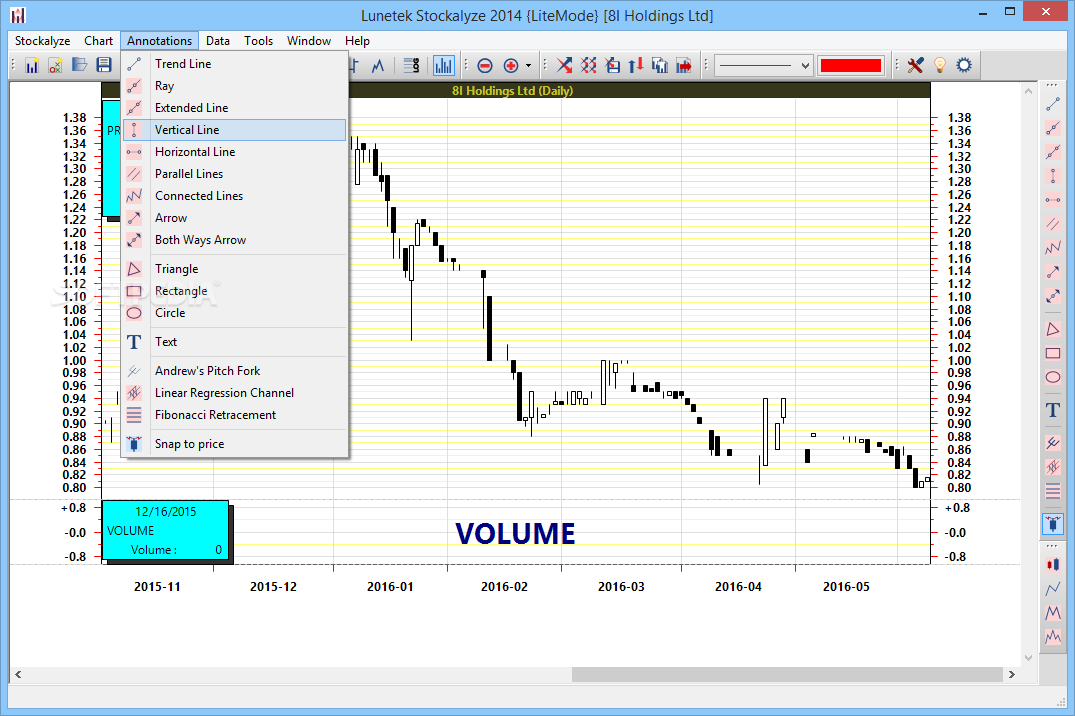Choose Extended Line menu entry

234,108
